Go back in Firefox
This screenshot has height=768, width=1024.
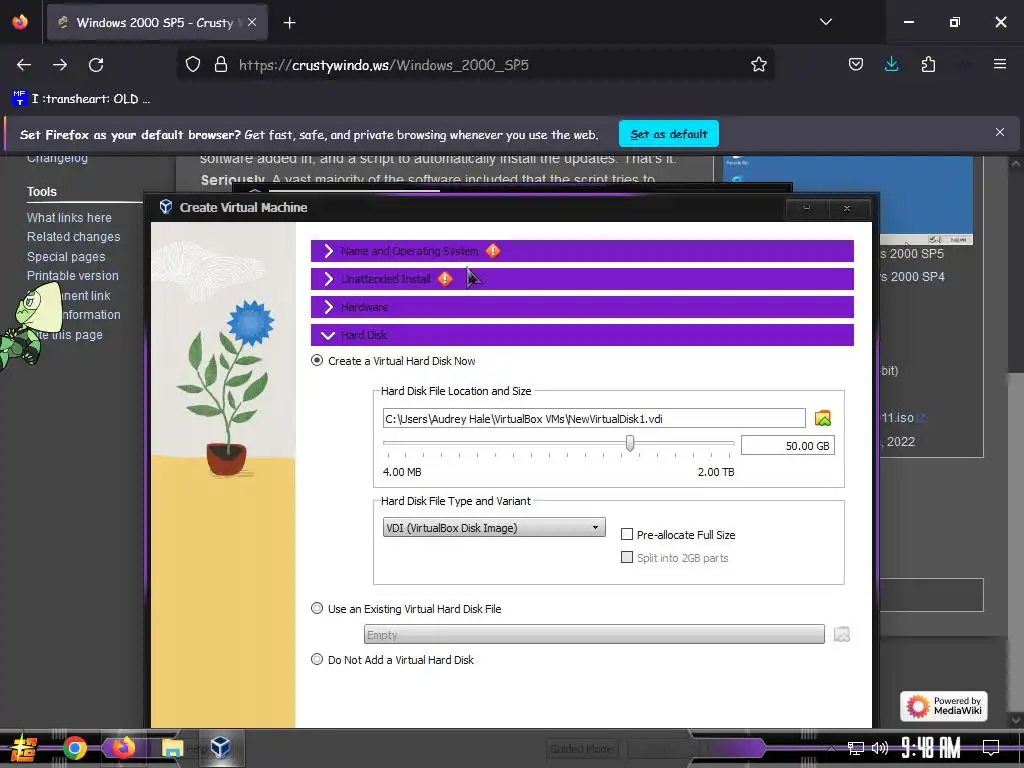point(24,65)
